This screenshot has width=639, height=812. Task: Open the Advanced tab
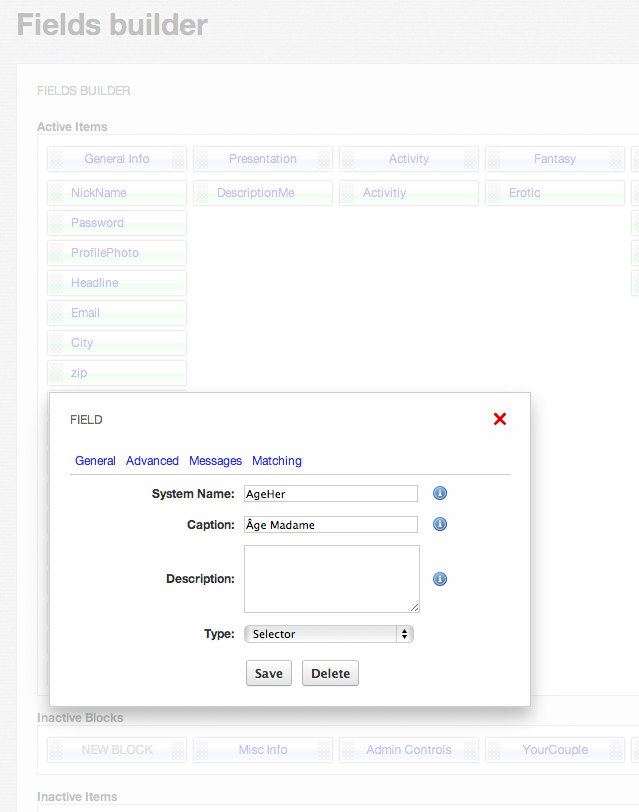tap(152, 461)
